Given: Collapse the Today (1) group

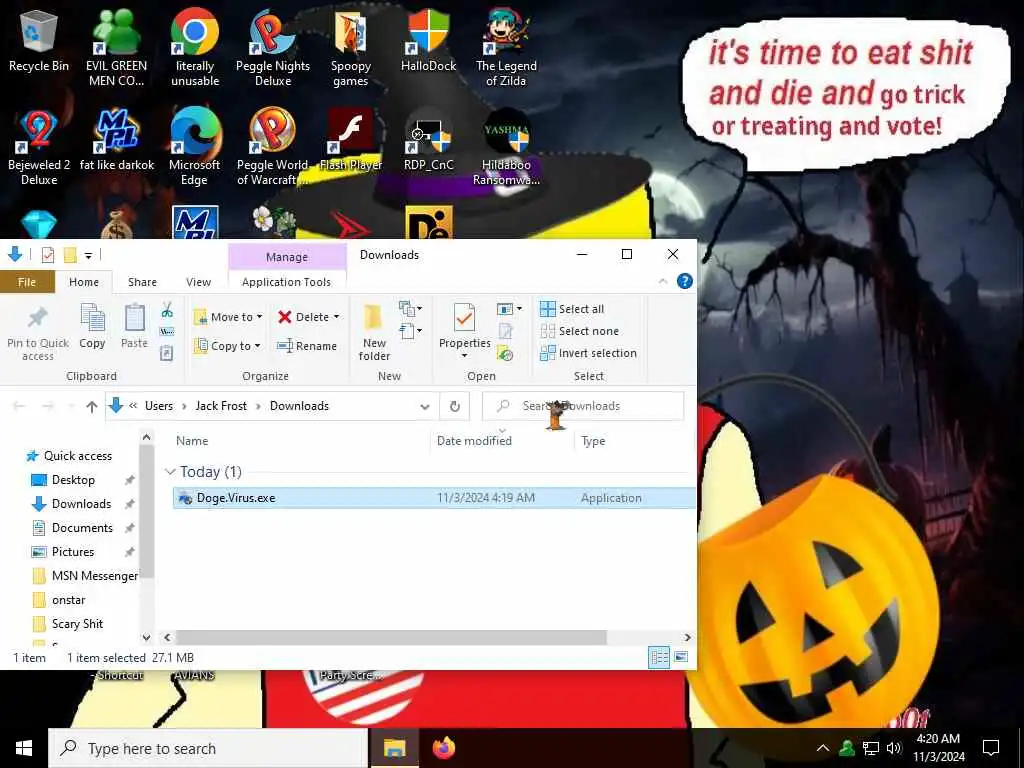Looking at the screenshot, I should pyautogui.click(x=170, y=472).
